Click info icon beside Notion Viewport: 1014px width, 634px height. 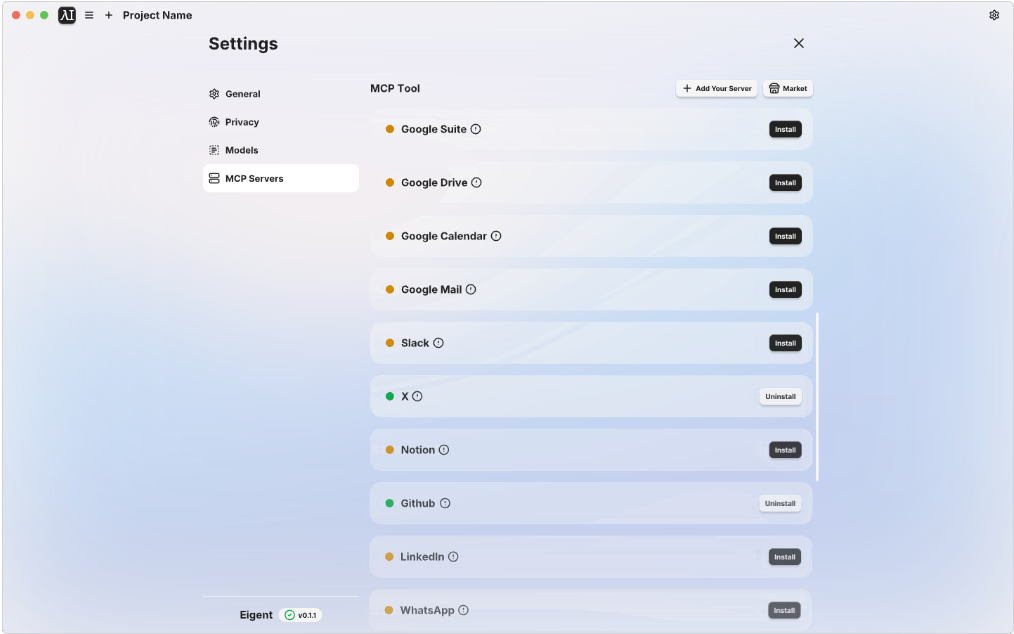click(444, 450)
